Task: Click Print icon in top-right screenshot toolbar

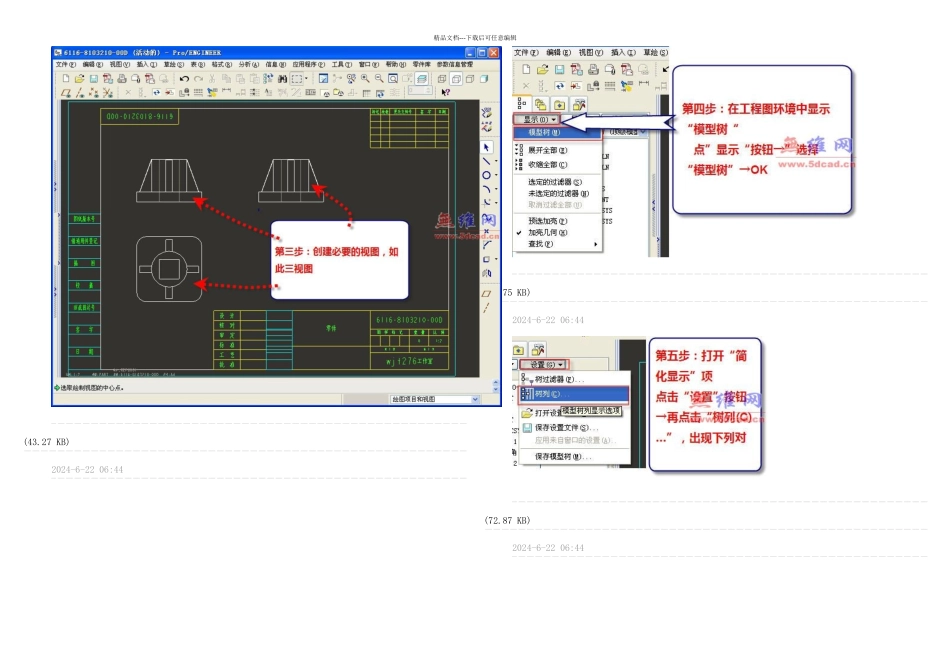Action: 593,70
